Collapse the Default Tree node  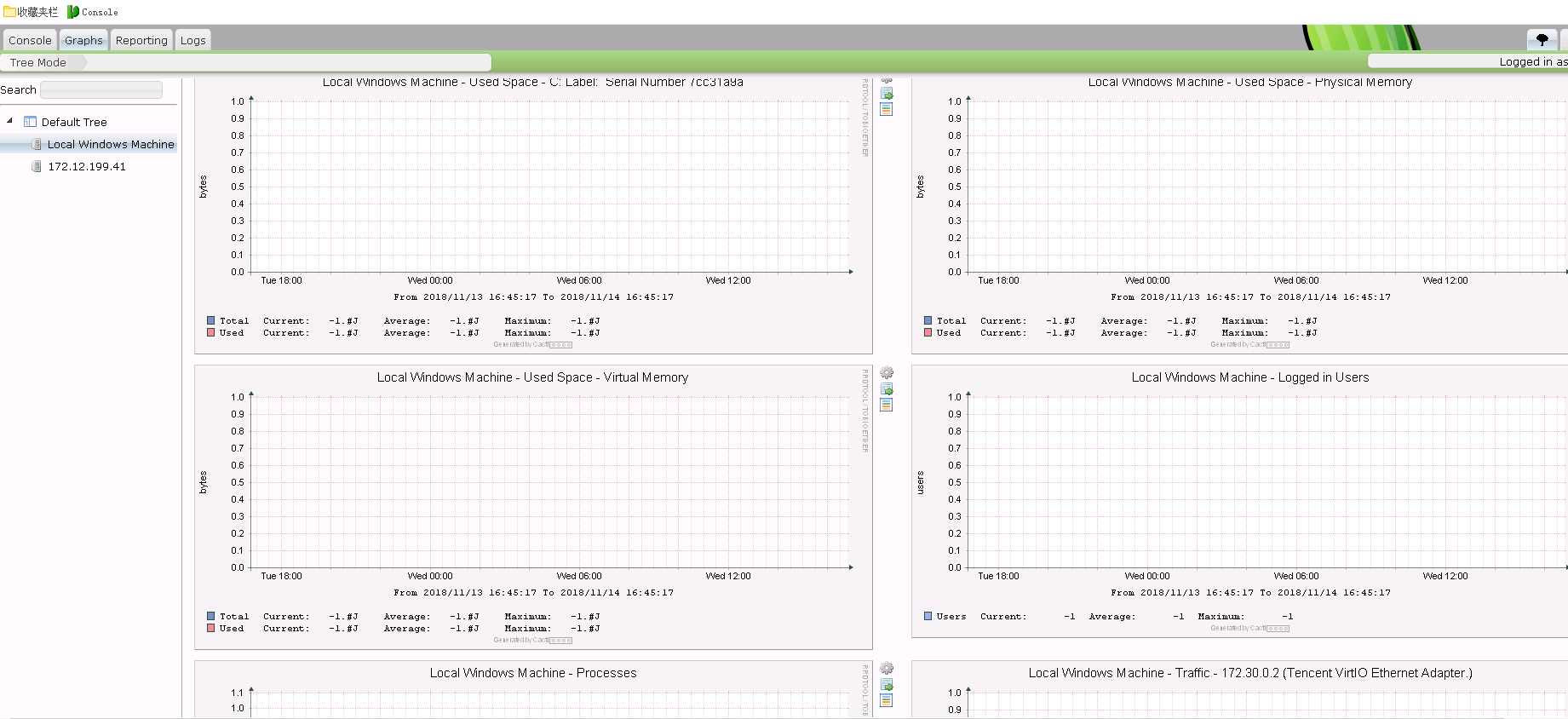click(9, 121)
